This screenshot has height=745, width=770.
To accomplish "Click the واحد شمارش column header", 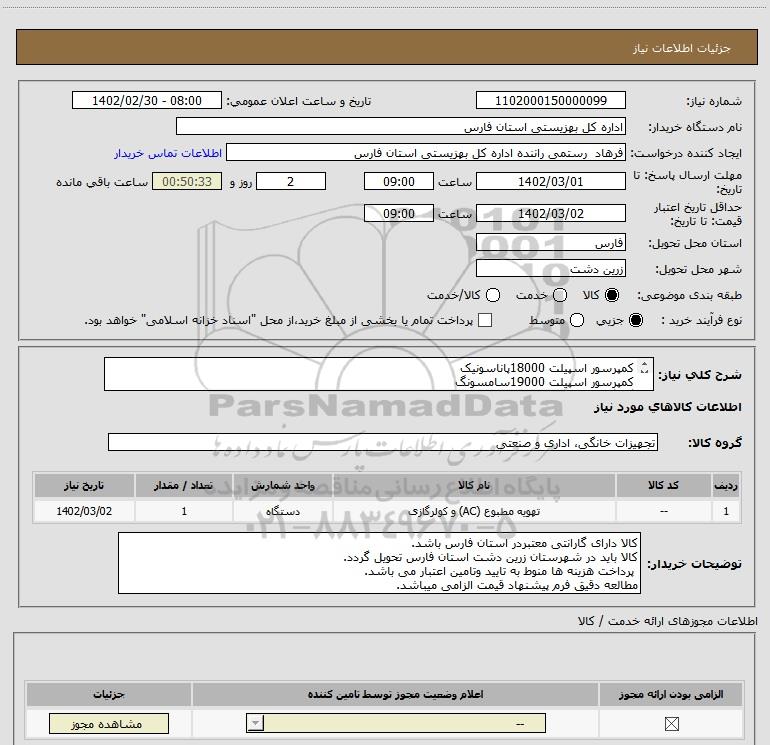I will point(283,485).
